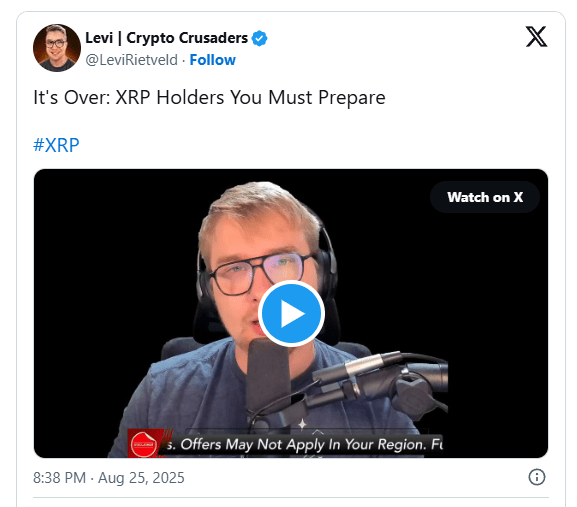
Task: Open the @LeviRietveld handle link
Action: (131, 60)
